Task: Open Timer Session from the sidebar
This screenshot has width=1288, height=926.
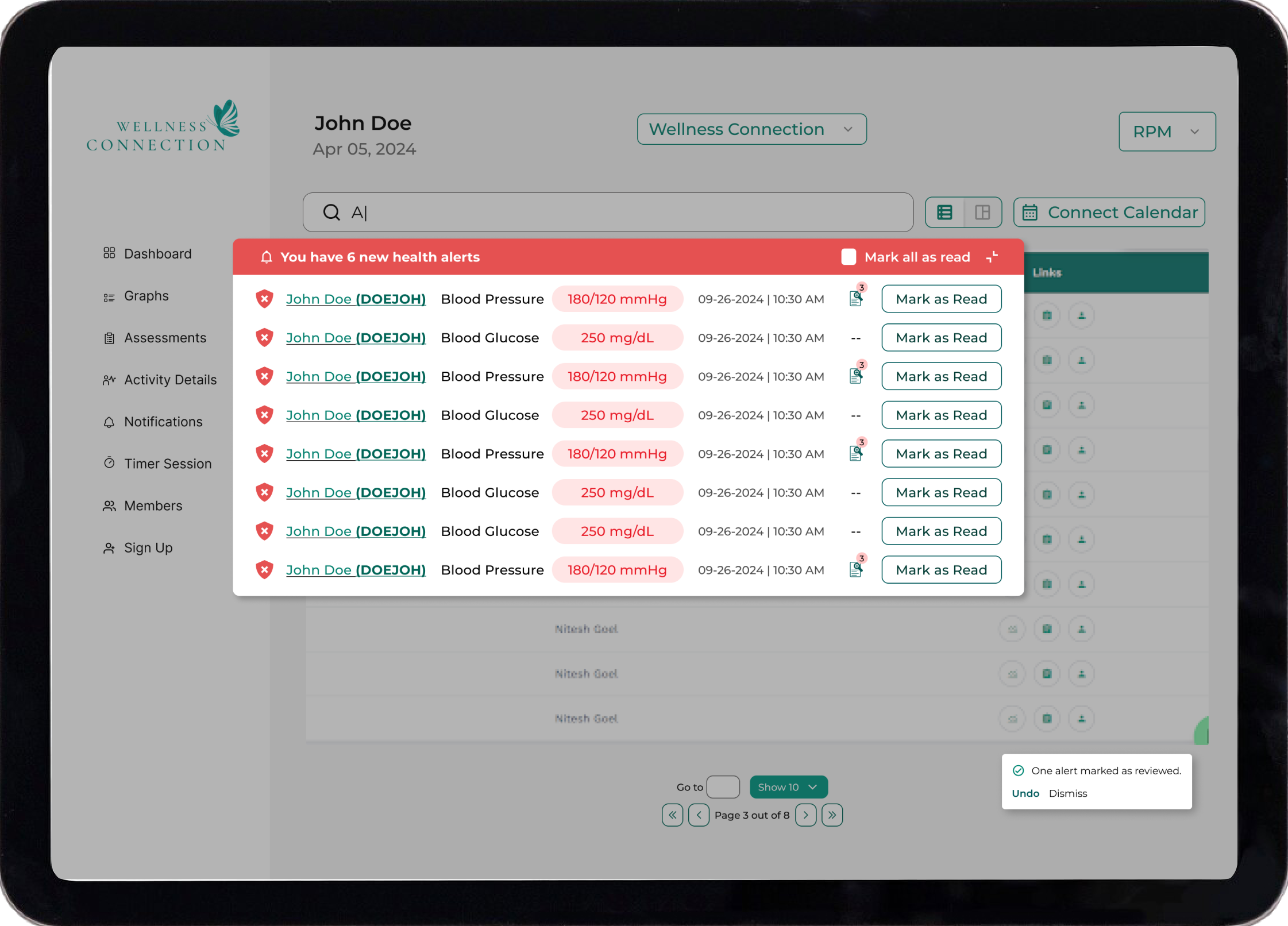Action: [168, 464]
